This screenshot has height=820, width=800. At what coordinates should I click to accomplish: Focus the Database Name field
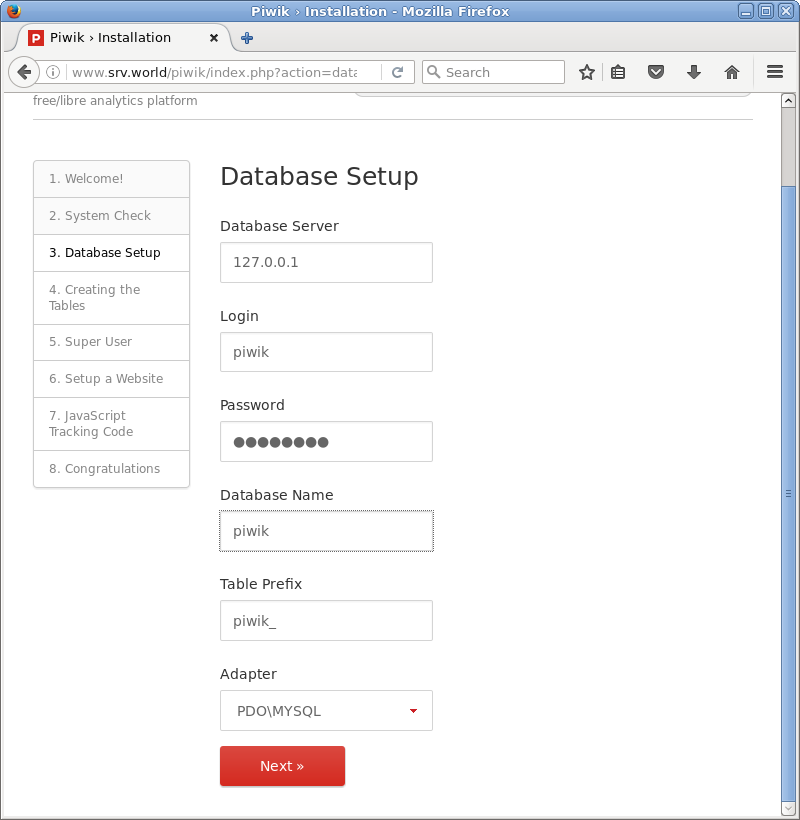326,531
